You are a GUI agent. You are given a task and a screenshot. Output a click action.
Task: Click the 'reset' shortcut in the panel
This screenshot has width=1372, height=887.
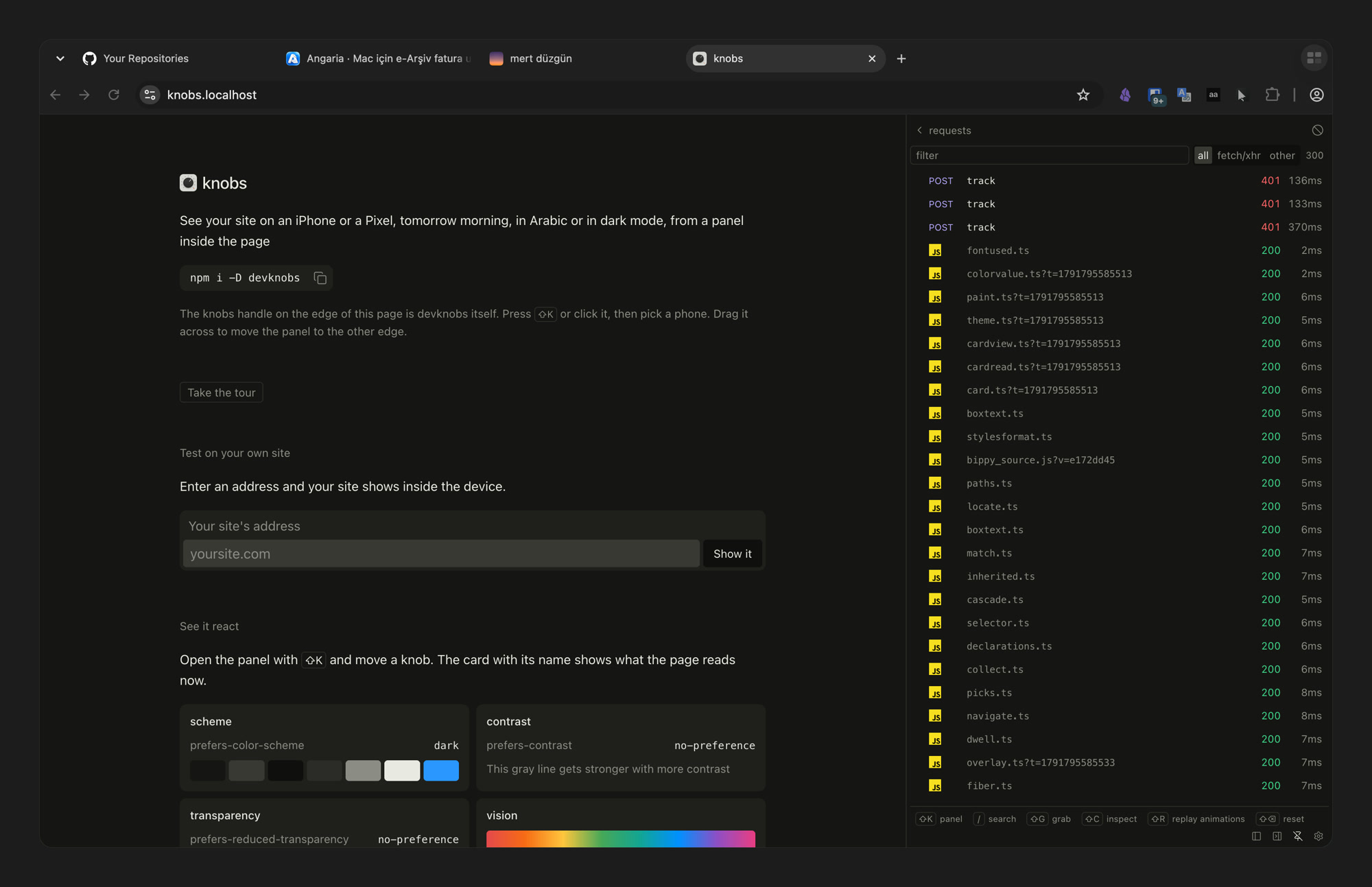[1281, 819]
